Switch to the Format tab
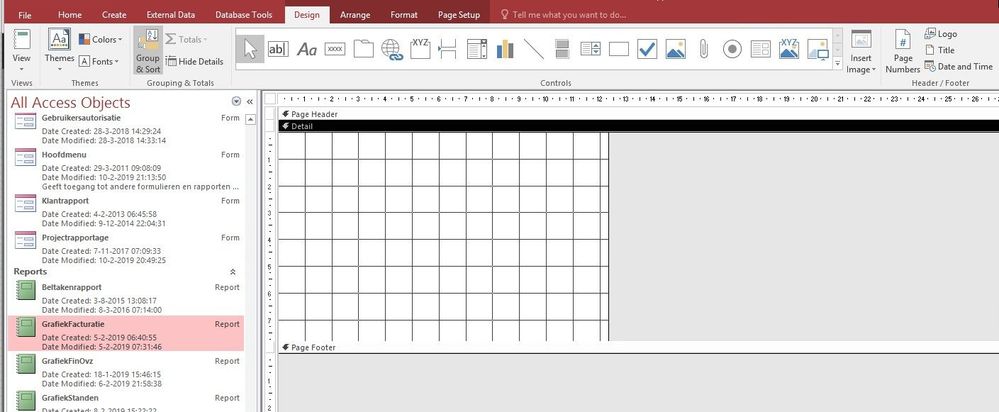This screenshot has height=412, width=999. click(x=404, y=15)
